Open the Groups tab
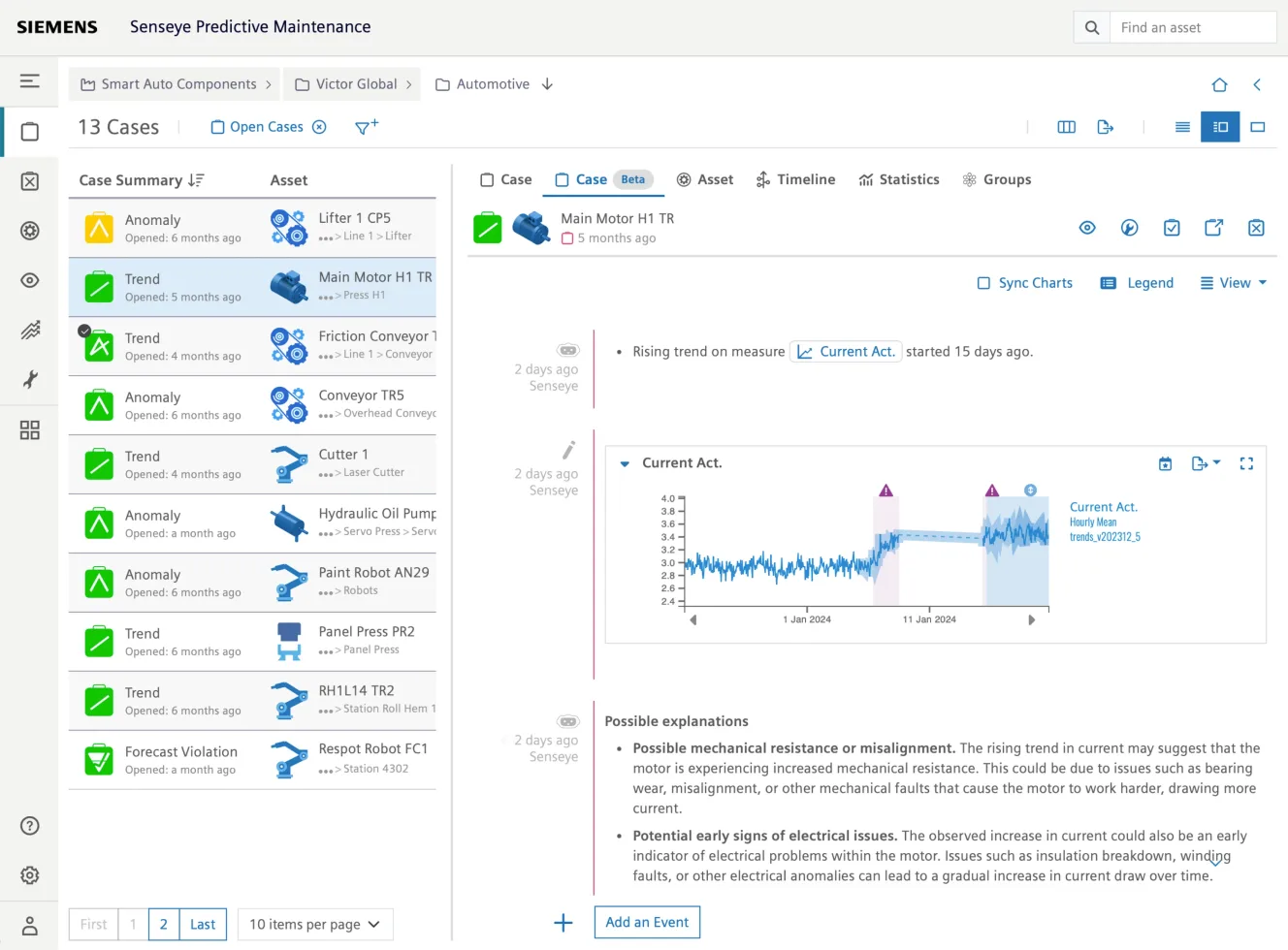 coord(996,179)
